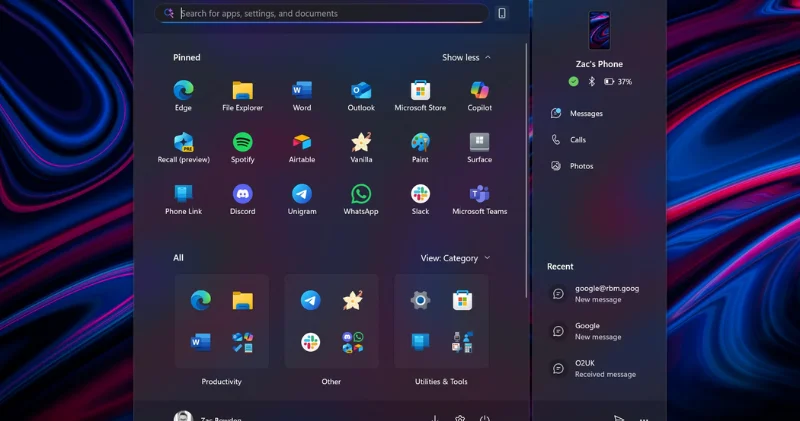Open the View: Category dropdown
The width and height of the screenshot is (800, 421).
pyautogui.click(x=455, y=258)
